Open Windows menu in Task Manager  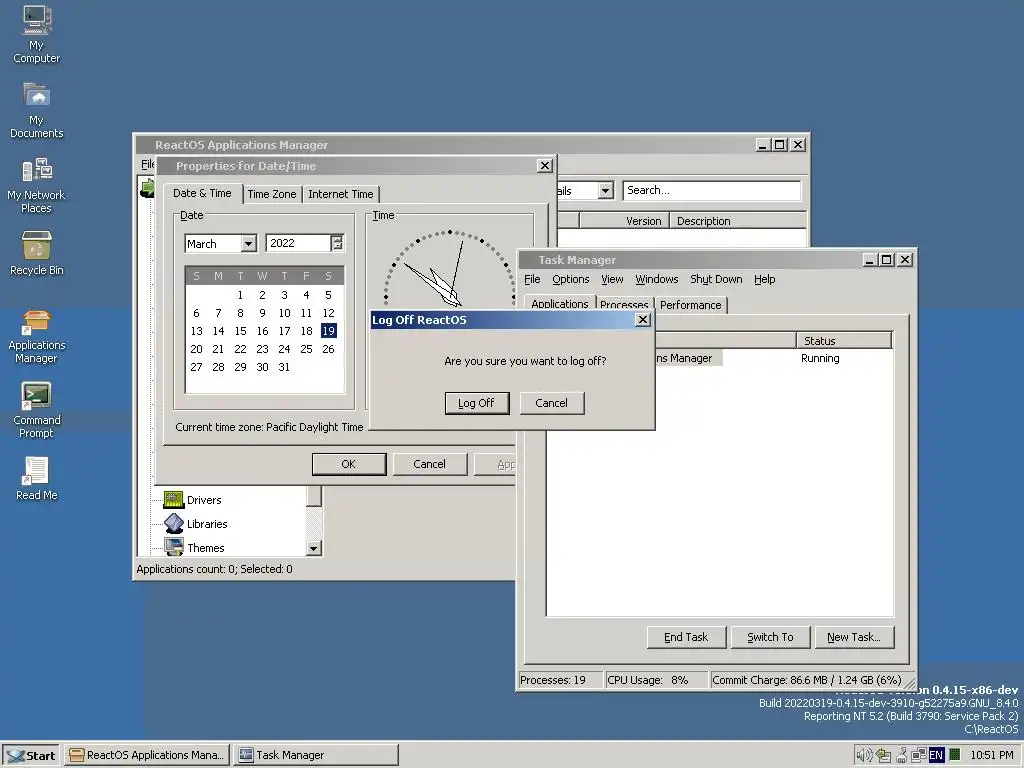click(656, 279)
